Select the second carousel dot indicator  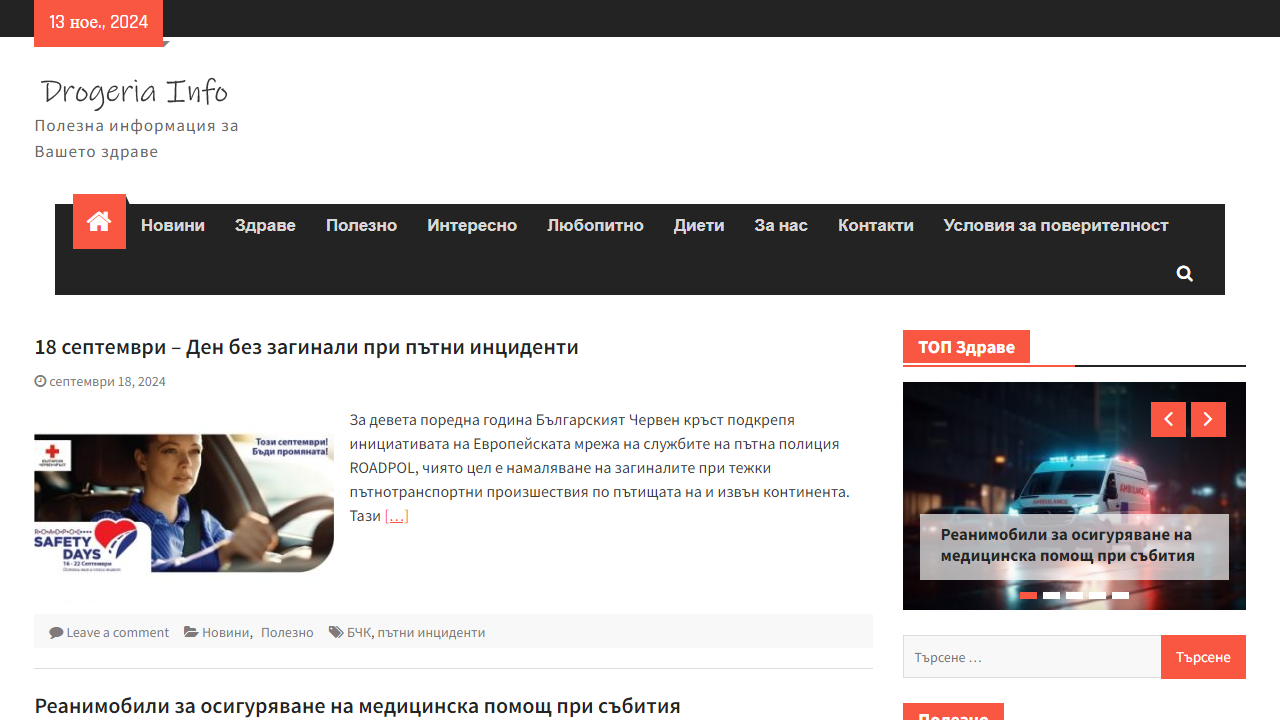pyautogui.click(x=1051, y=595)
